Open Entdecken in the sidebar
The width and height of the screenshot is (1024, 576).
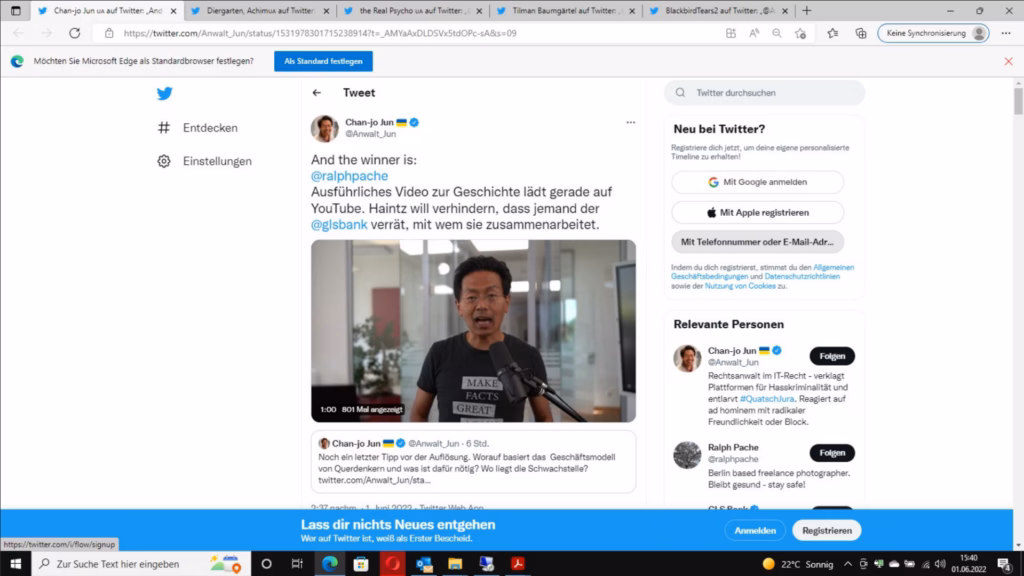[198, 128]
